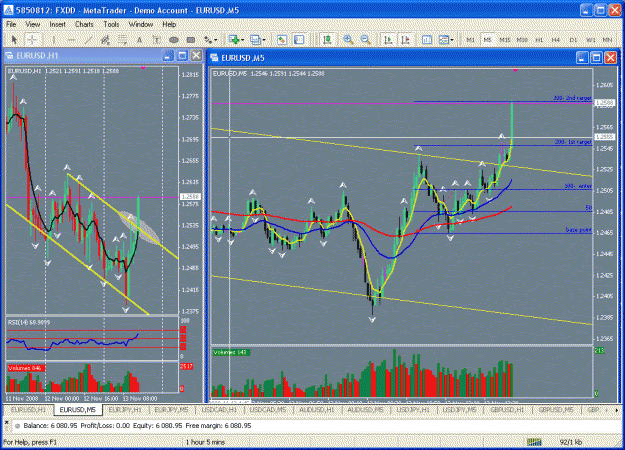Screen dimensions: 625x450
Task: Switch to the USDCAD,M5 chart tab
Action: 267,410
